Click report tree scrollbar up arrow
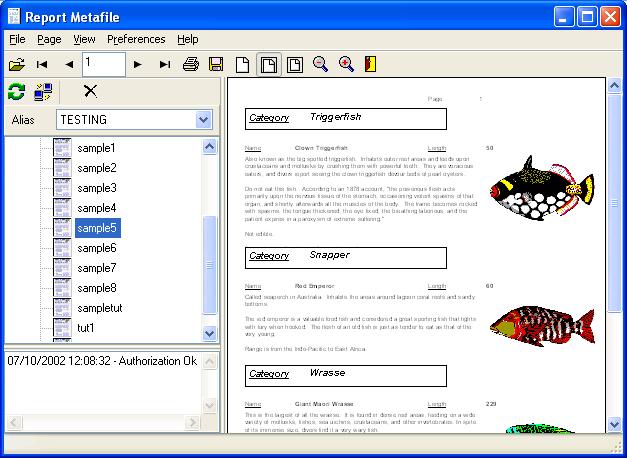627x458 pixels. tap(210, 146)
